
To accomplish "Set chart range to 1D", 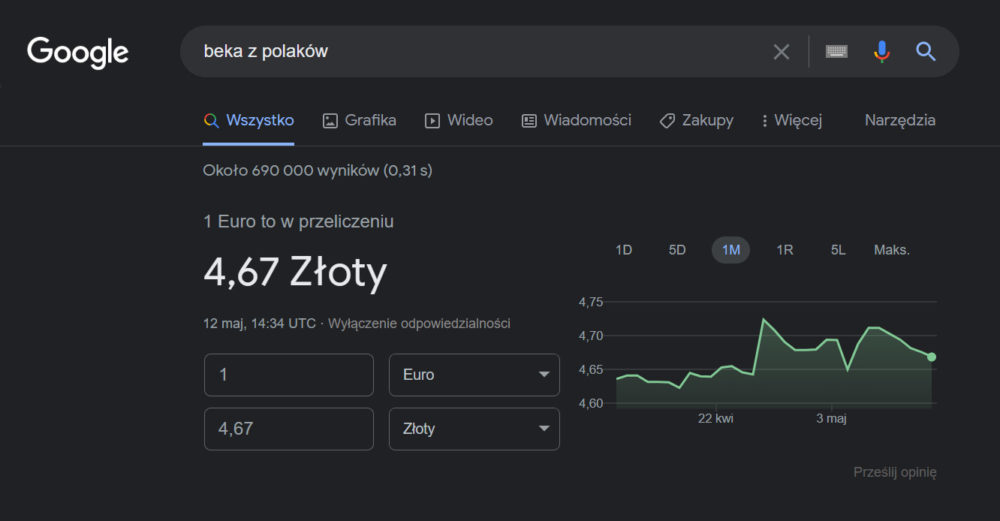I will click(x=624, y=250).
